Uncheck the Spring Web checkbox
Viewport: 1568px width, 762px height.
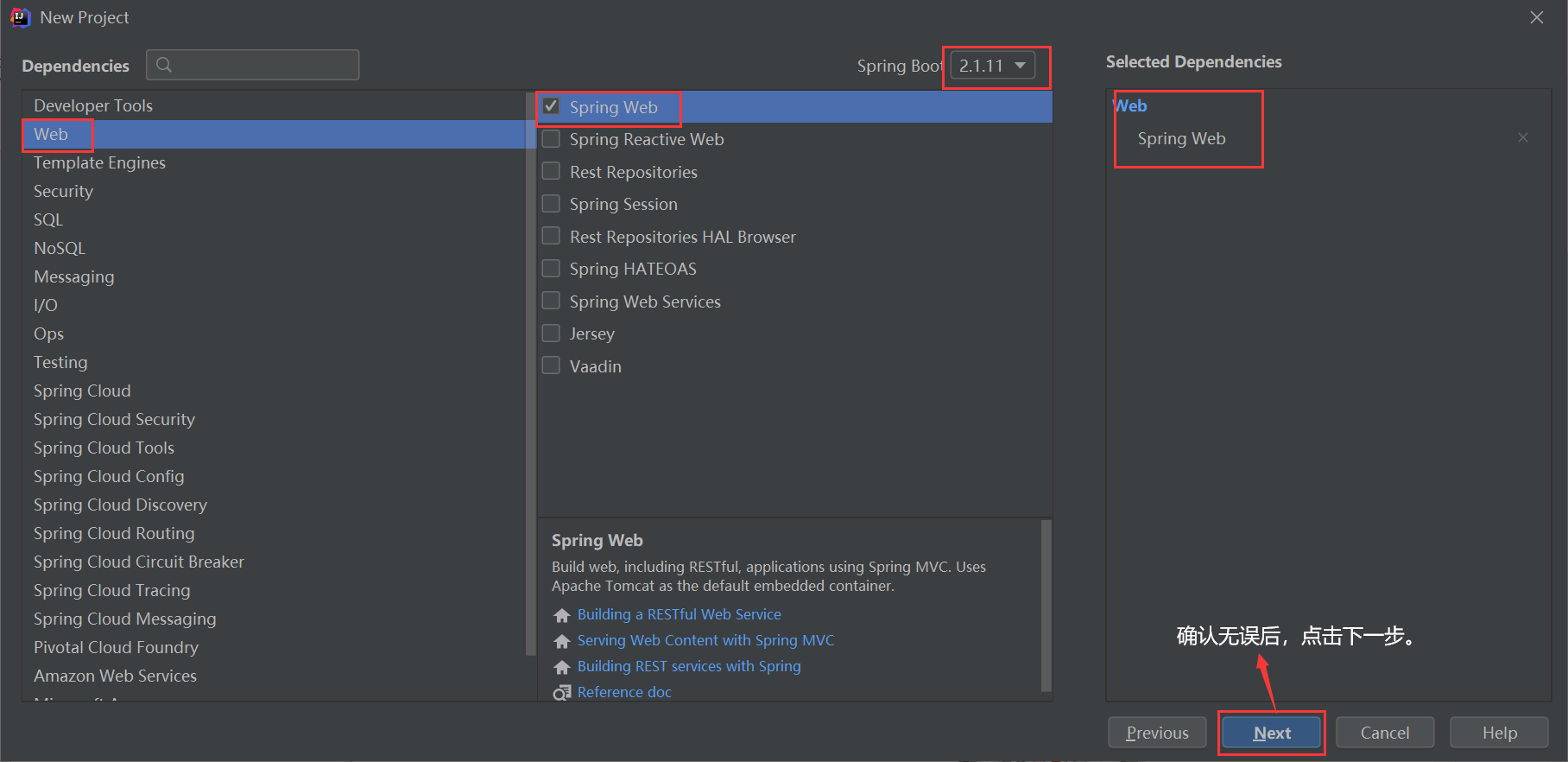551,107
